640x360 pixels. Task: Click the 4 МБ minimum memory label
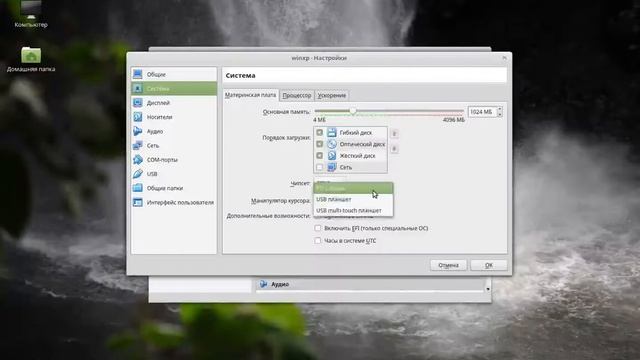pyautogui.click(x=319, y=120)
